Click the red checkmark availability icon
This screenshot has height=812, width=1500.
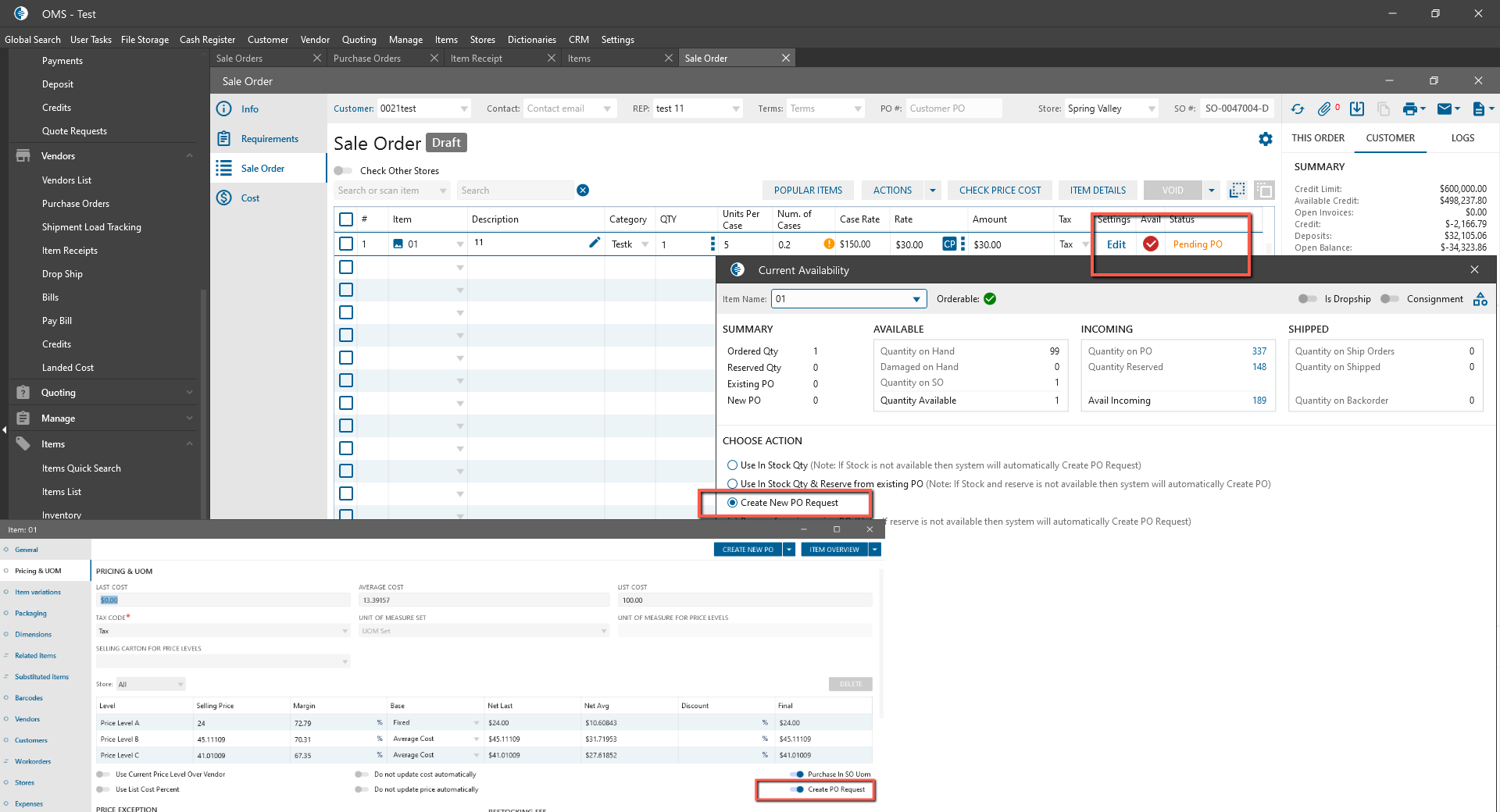(x=1151, y=244)
